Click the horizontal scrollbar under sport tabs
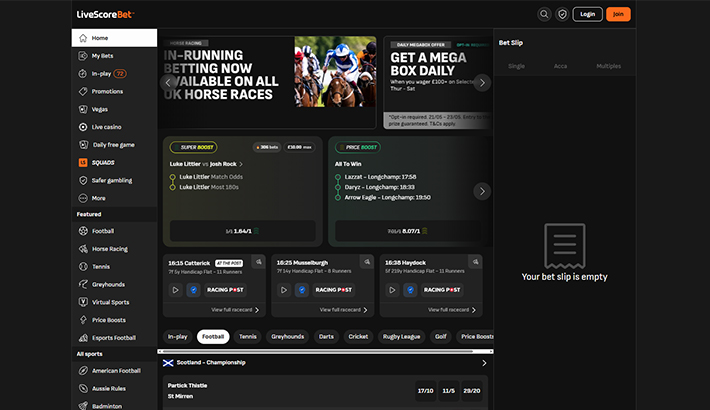This screenshot has height=410, width=710. [x=325, y=351]
